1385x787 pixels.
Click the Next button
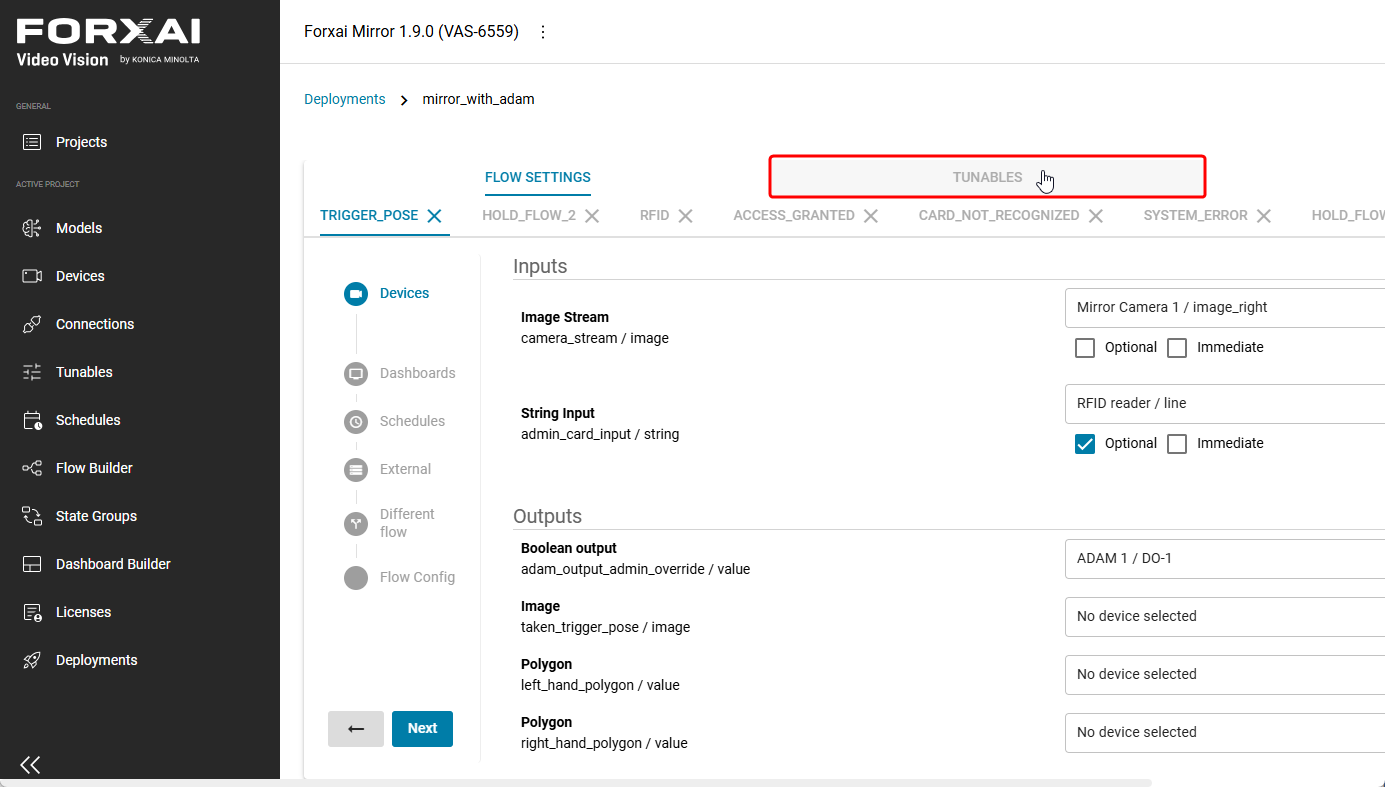pyautogui.click(x=422, y=729)
